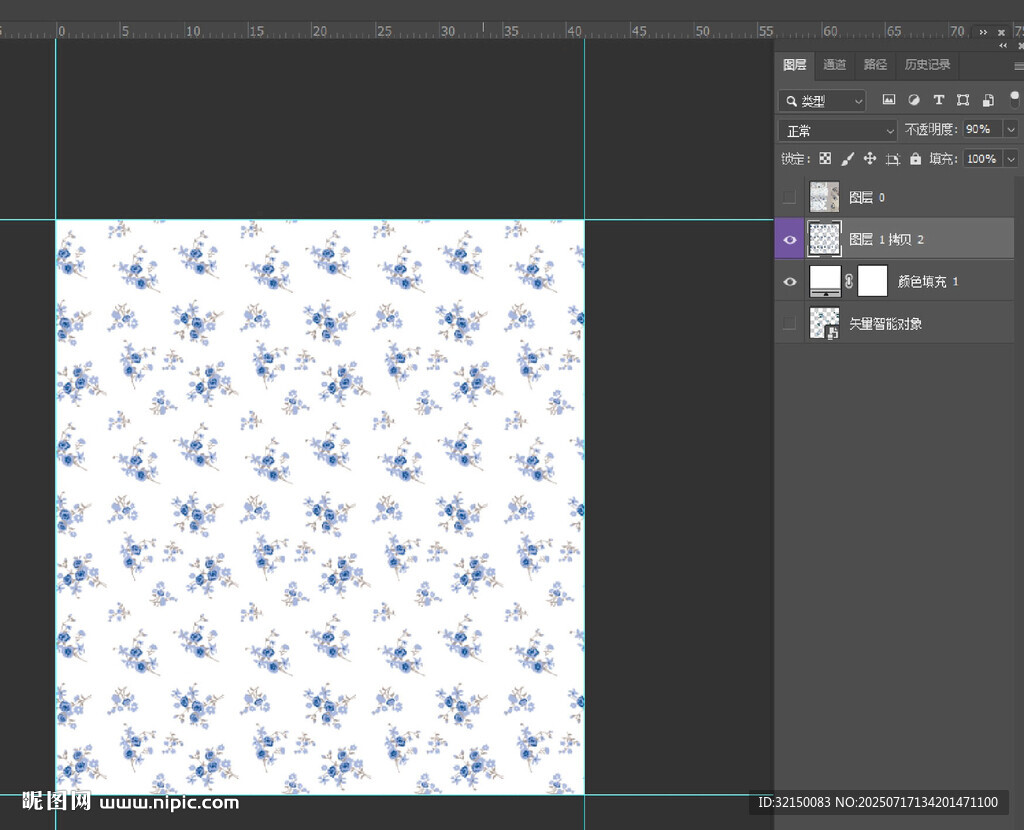
Task: Toggle the layer filter on/off switch
Action: (x=1014, y=98)
